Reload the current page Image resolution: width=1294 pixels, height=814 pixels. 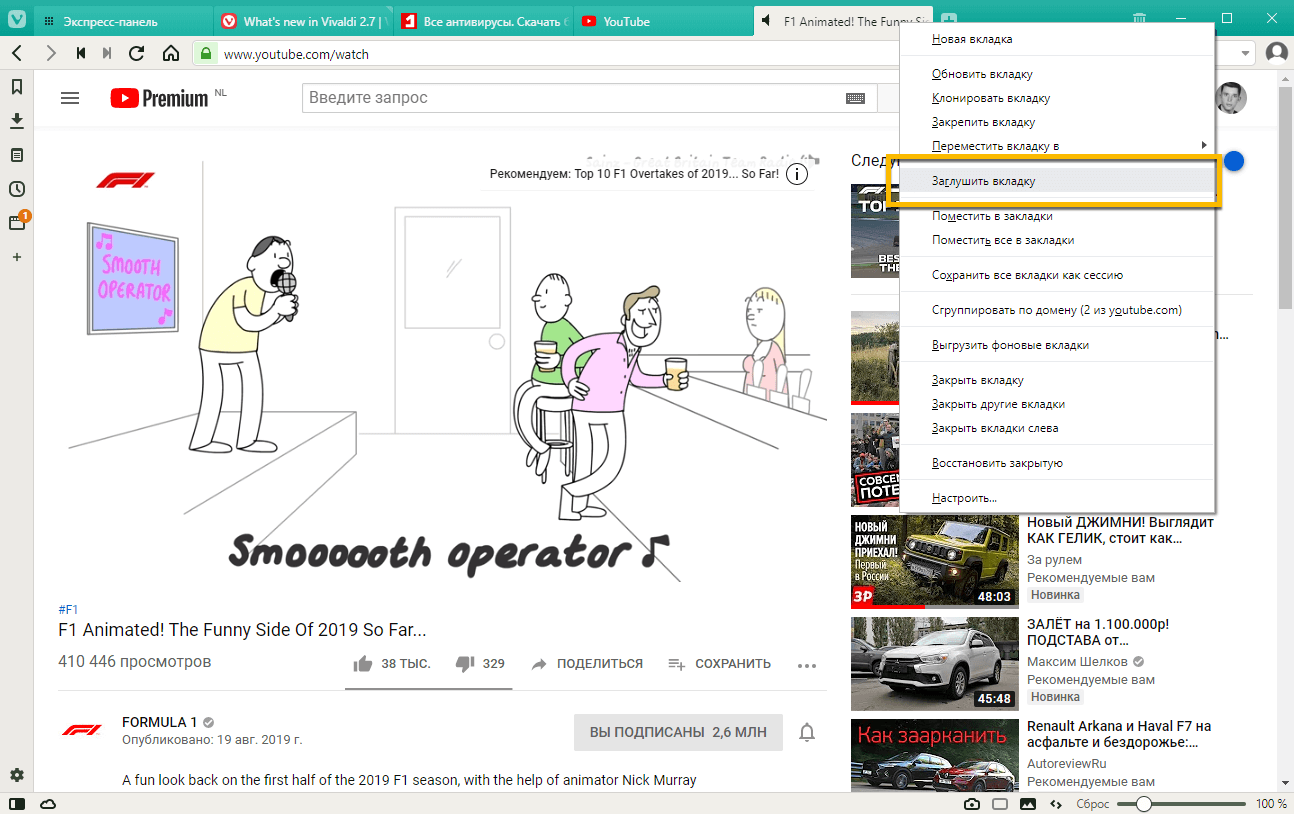tap(137, 53)
